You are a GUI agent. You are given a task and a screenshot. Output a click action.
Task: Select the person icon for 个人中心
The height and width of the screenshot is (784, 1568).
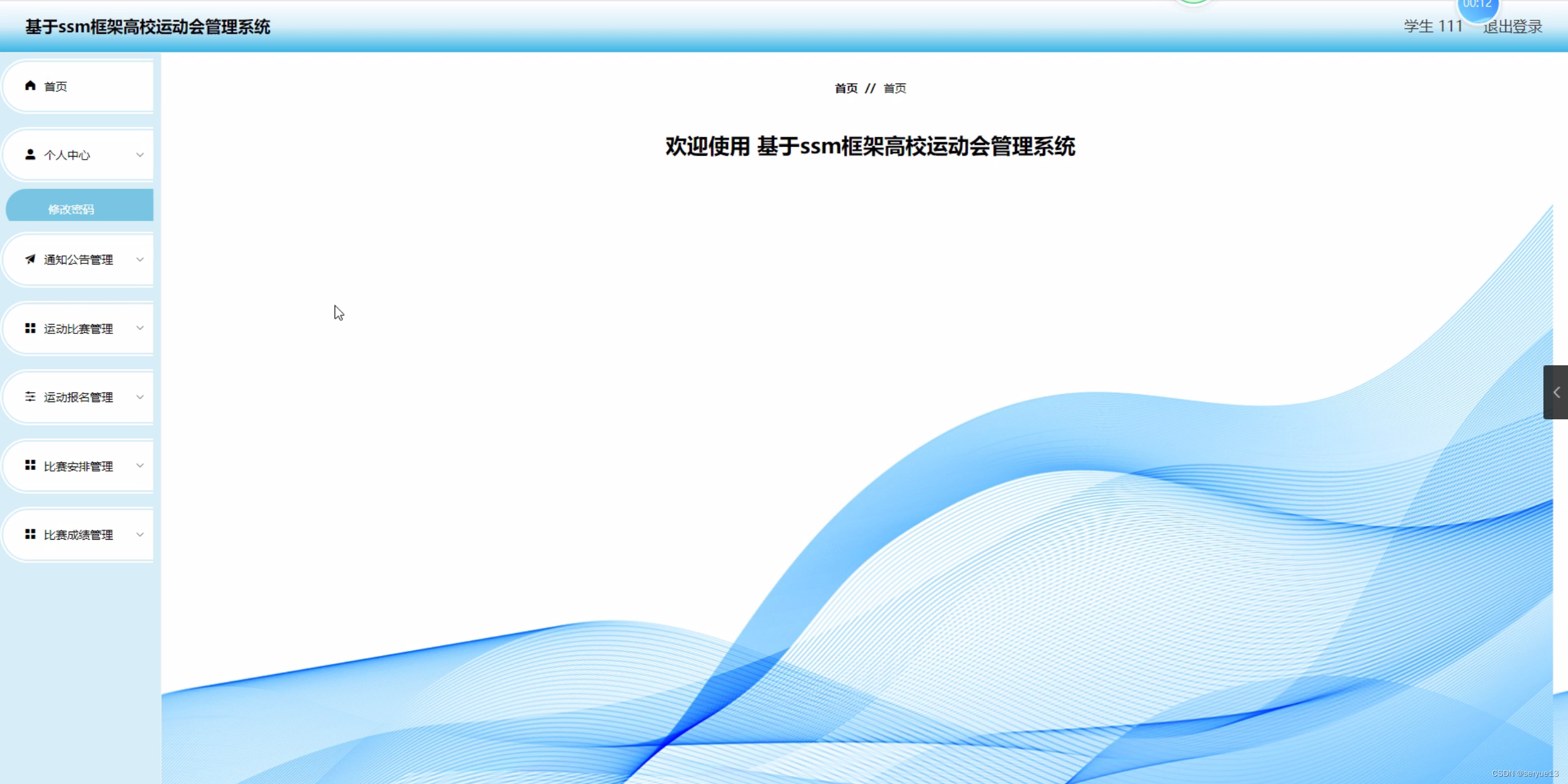pos(29,154)
